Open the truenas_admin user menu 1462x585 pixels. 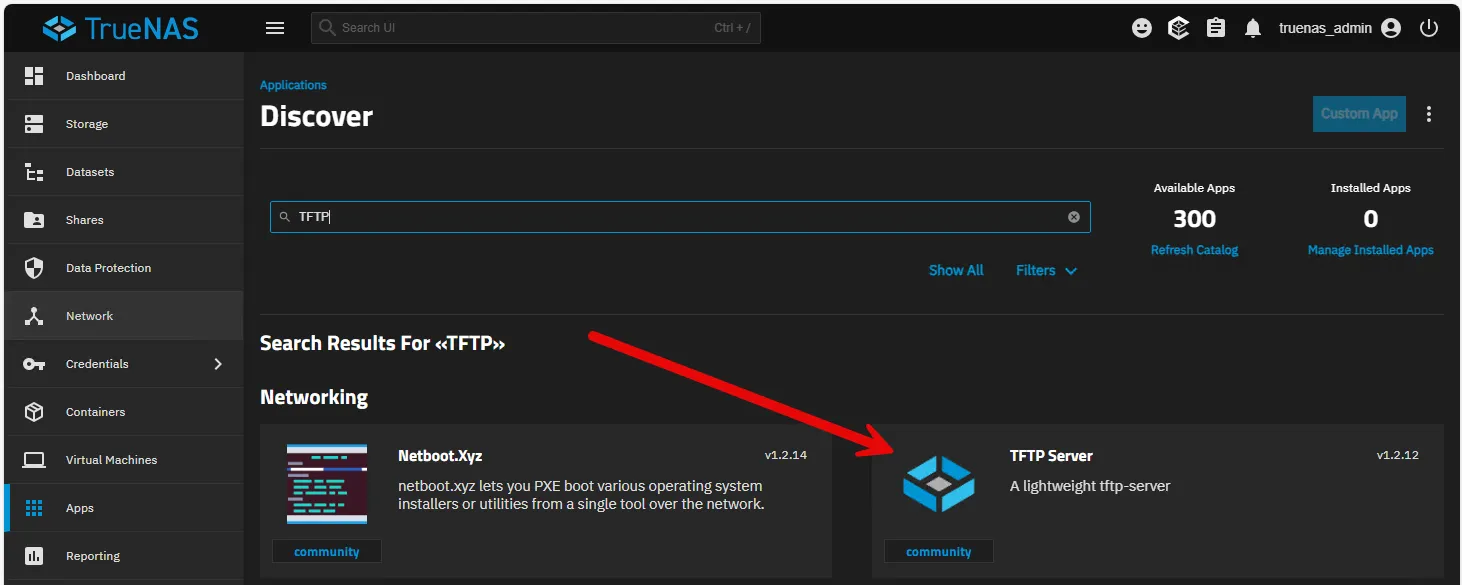point(1339,28)
